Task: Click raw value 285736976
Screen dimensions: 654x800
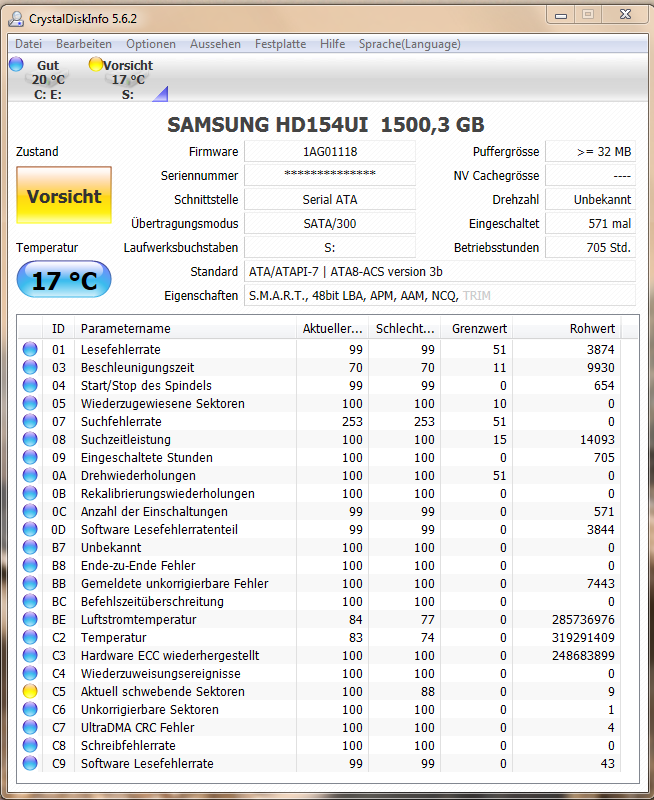Action: [x=583, y=619]
